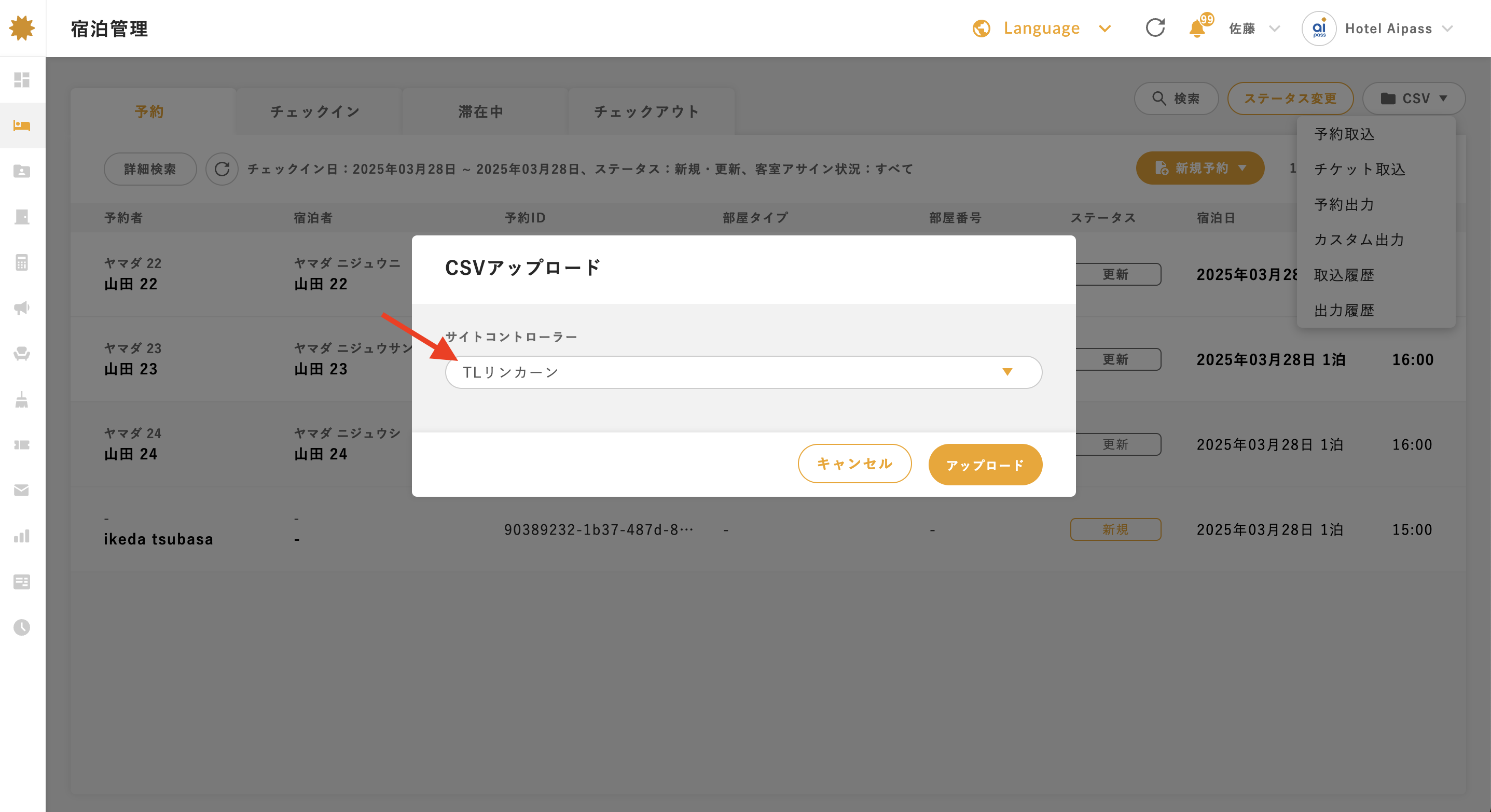The image size is (1491, 812).
Task: Open the cleaning broom icon in sidebar
Action: click(22, 399)
